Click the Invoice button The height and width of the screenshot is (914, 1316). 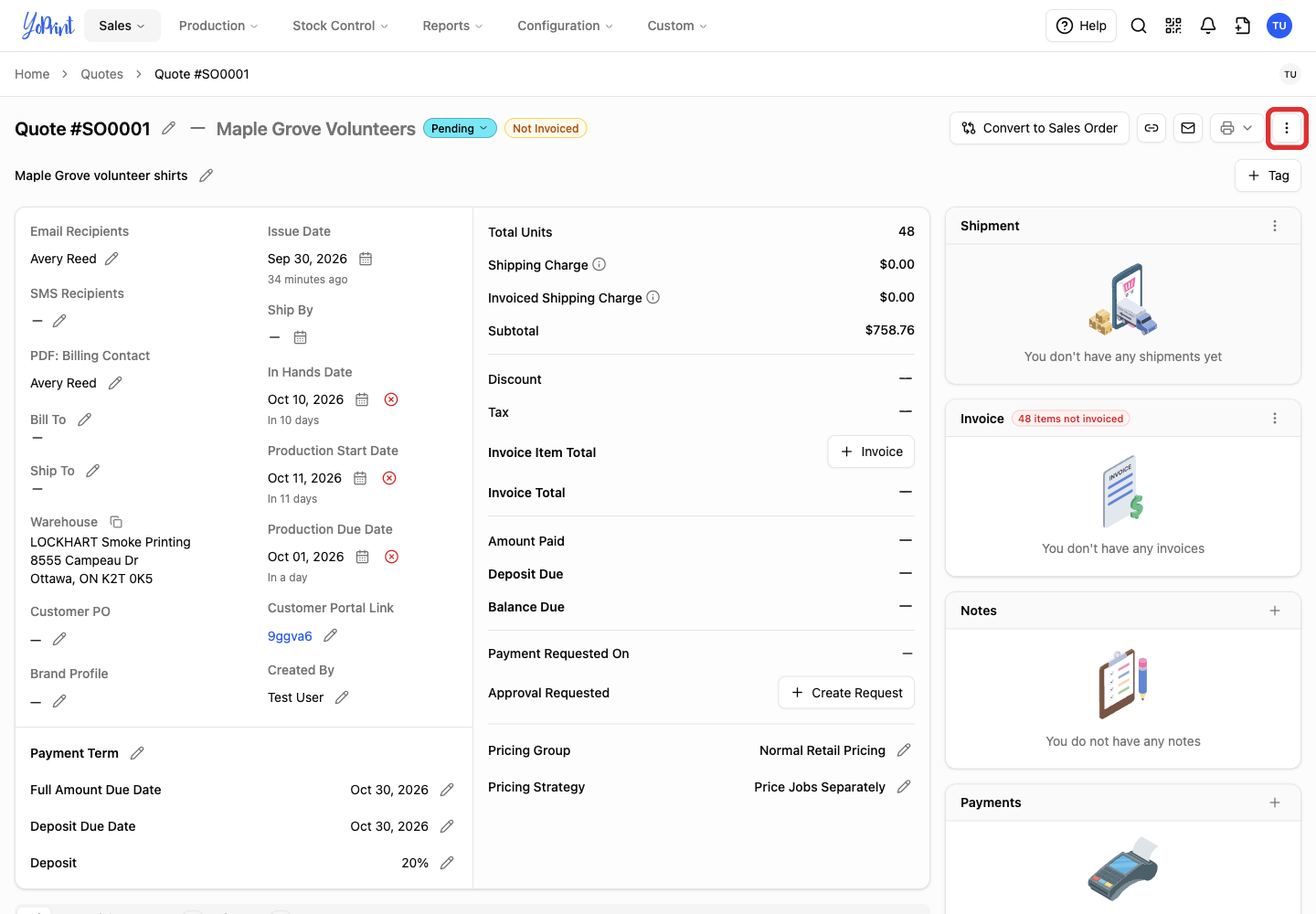pos(871,452)
